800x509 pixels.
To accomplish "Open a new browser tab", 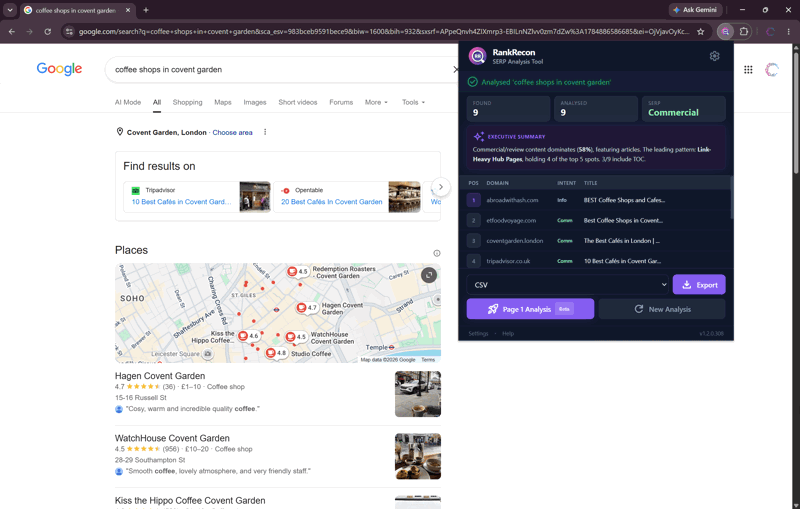I will pyautogui.click(x=146, y=10).
